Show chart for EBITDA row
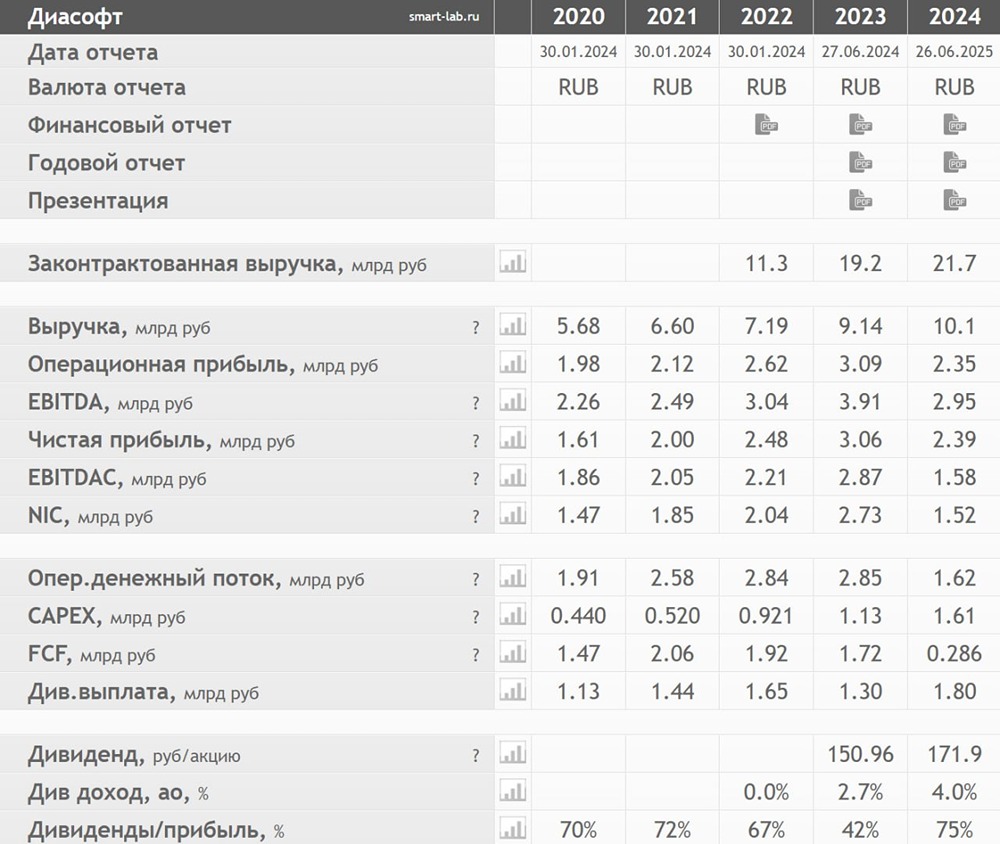The width and height of the screenshot is (1000, 844). (513, 401)
